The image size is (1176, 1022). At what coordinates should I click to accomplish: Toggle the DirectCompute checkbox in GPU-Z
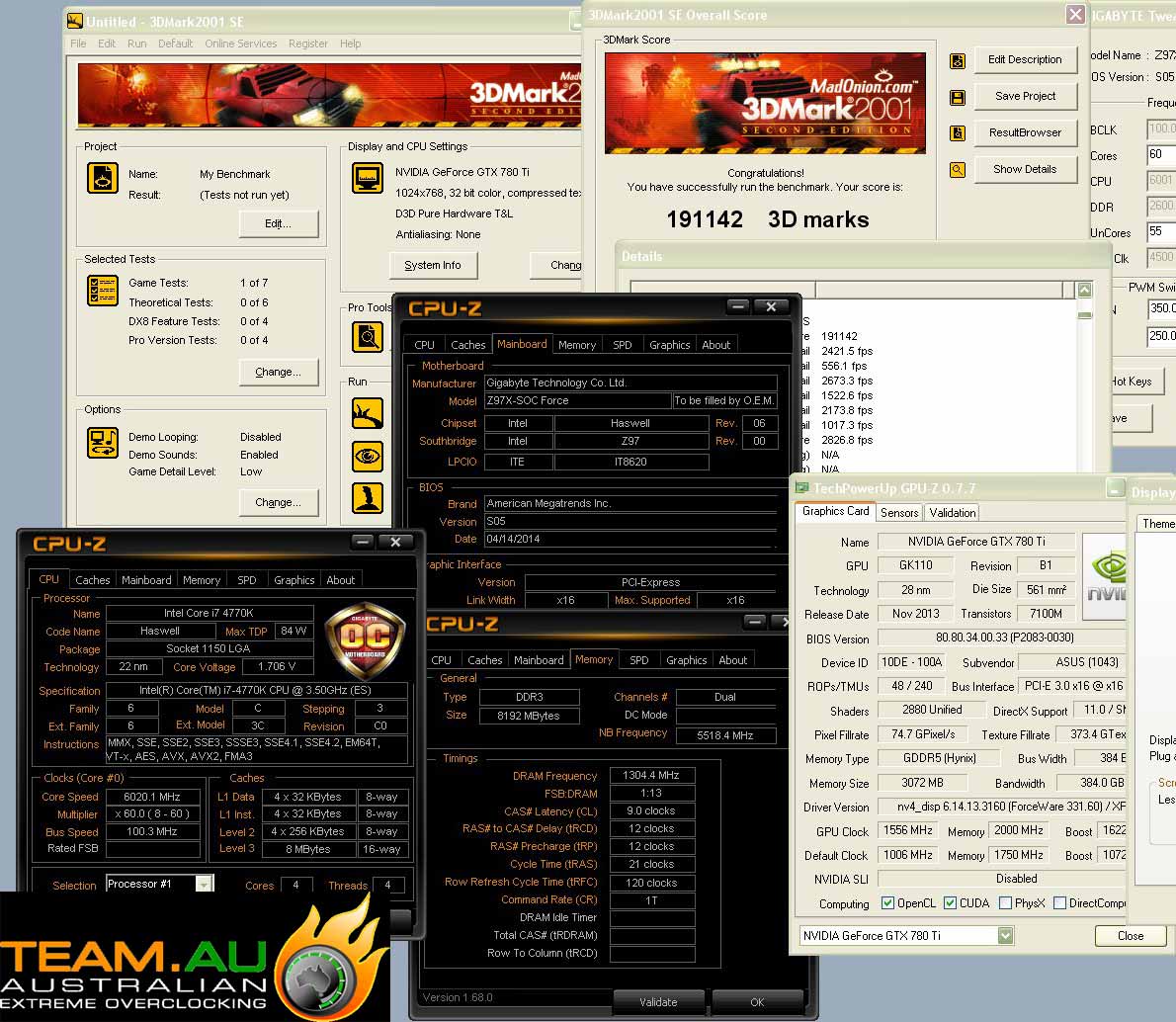point(1059,902)
